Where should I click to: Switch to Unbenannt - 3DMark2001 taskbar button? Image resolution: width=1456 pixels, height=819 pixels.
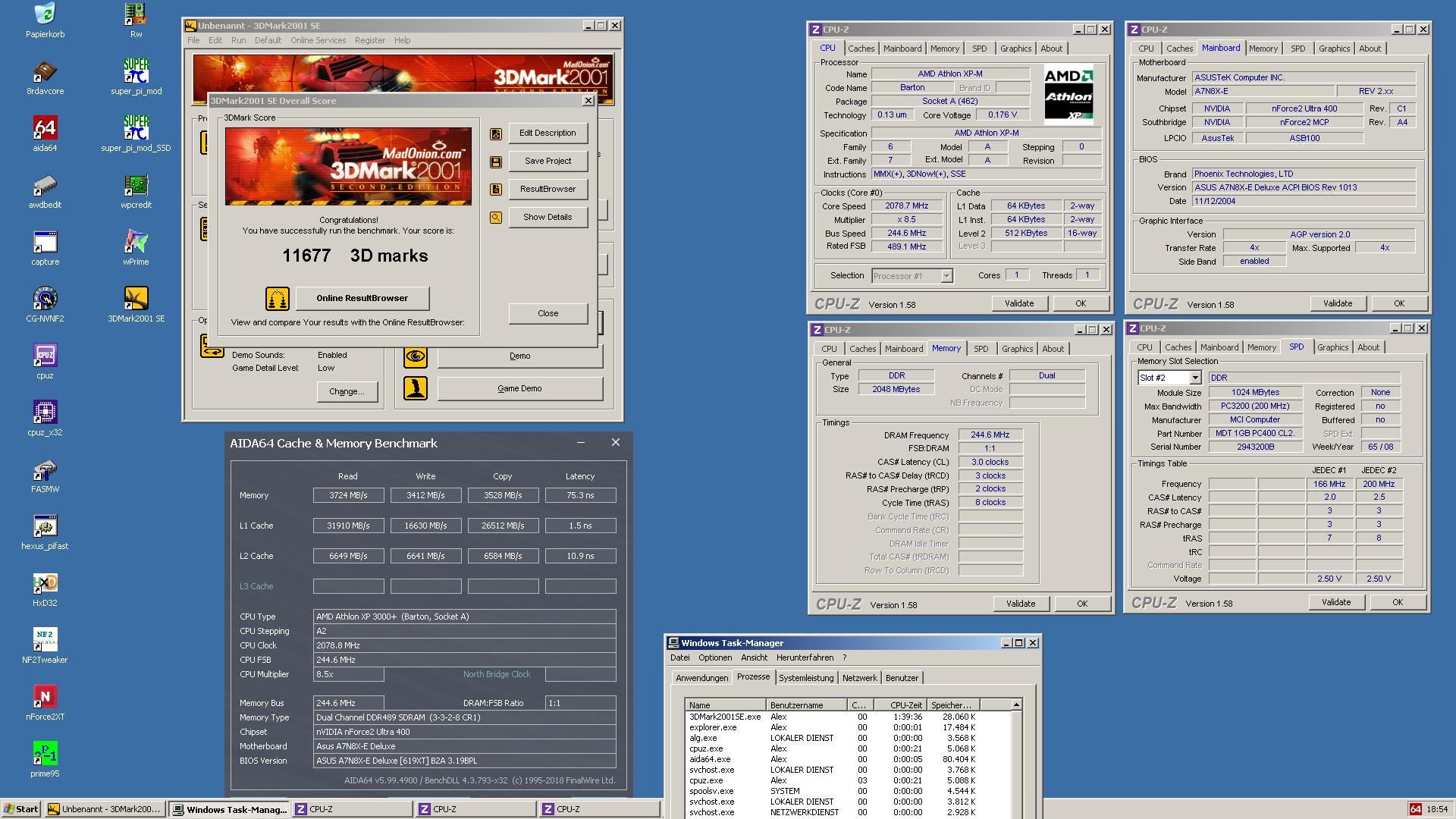coord(105,809)
